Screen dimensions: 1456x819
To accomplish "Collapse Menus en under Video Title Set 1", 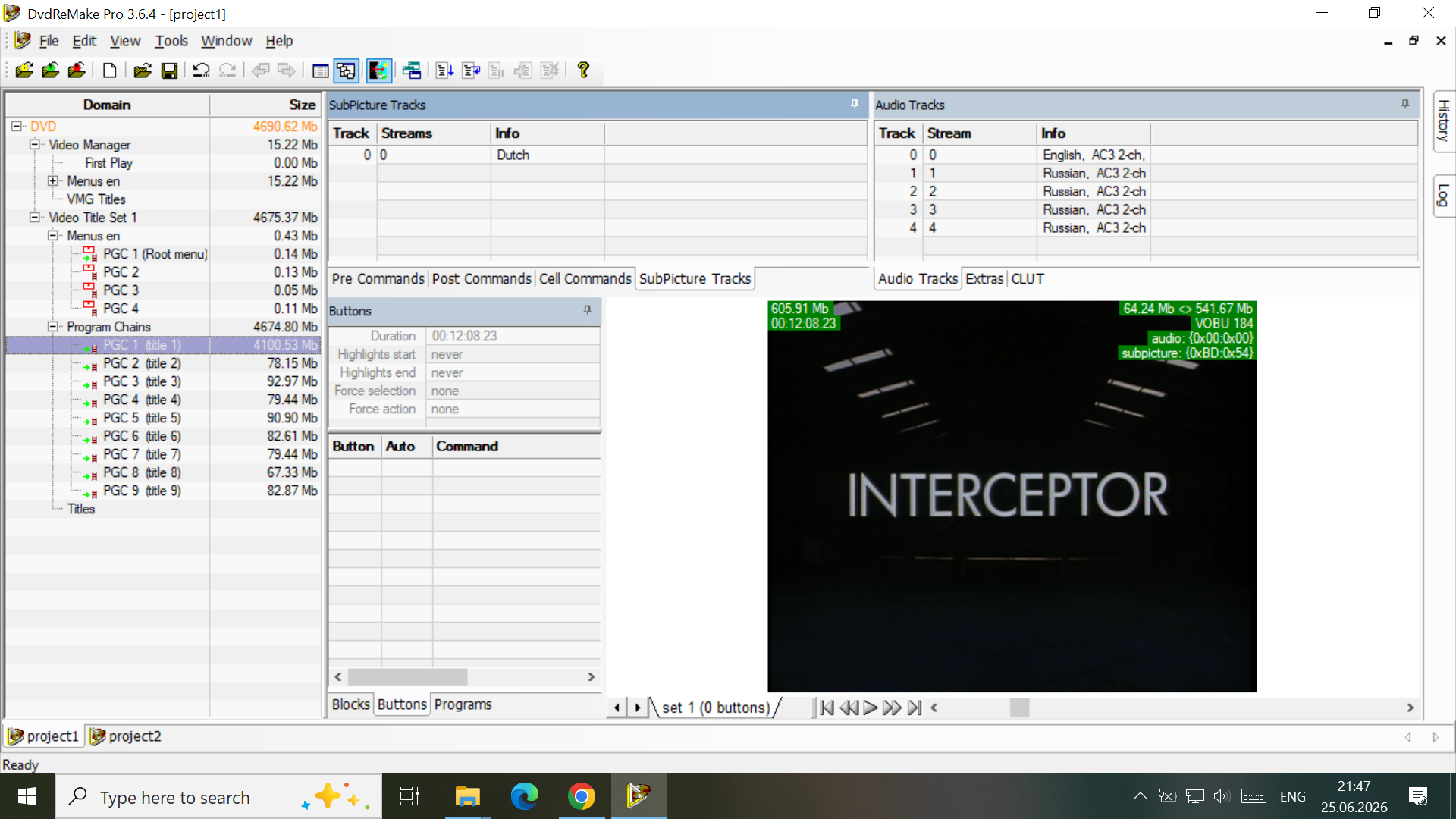I will tap(52, 236).
